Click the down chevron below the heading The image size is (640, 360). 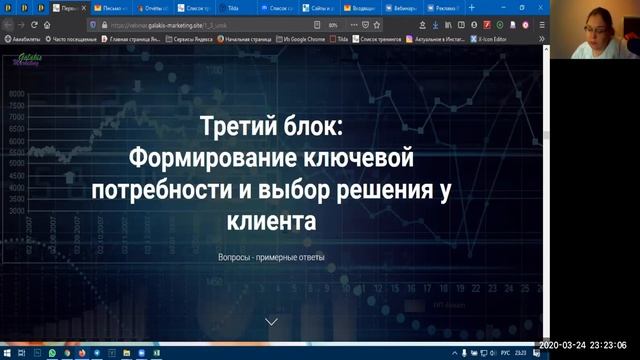pos(271,322)
